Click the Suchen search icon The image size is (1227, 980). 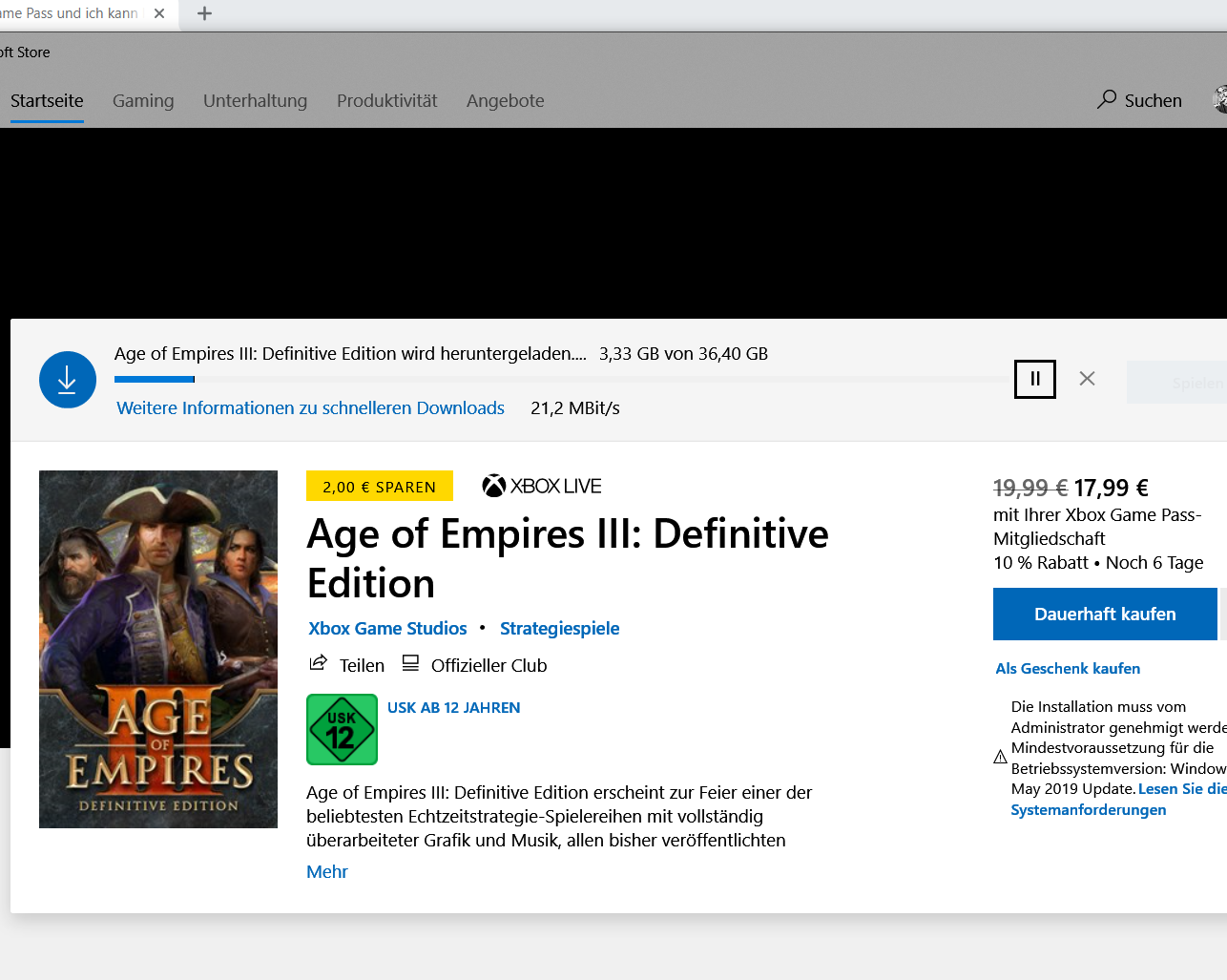1107,99
